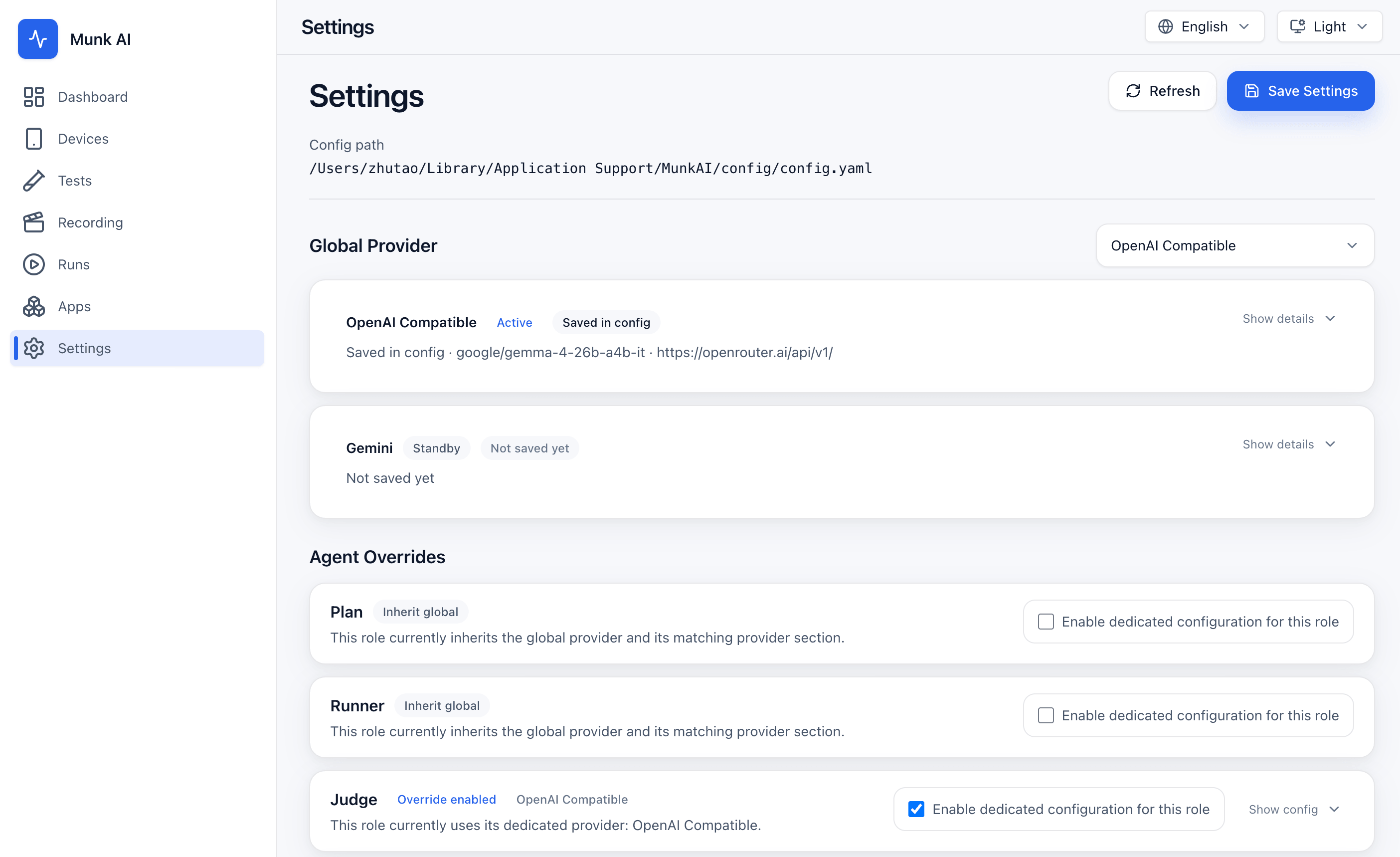Expand Show details for OpenAI Compatible
The height and width of the screenshot is (857, 1400).
pyautogui.click(x=1289, y=318)
